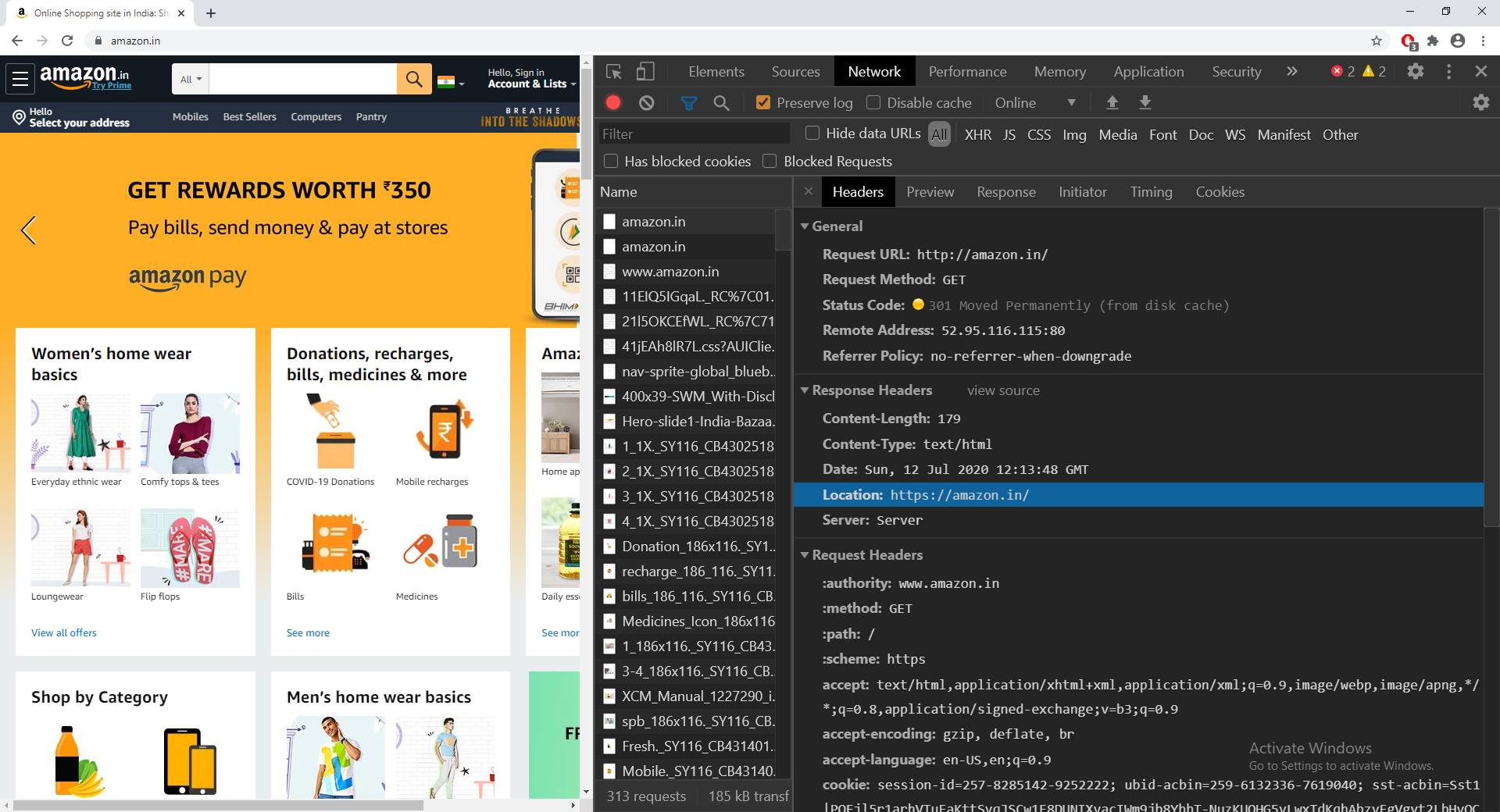Check Blocked Requests

click(770, 161)
